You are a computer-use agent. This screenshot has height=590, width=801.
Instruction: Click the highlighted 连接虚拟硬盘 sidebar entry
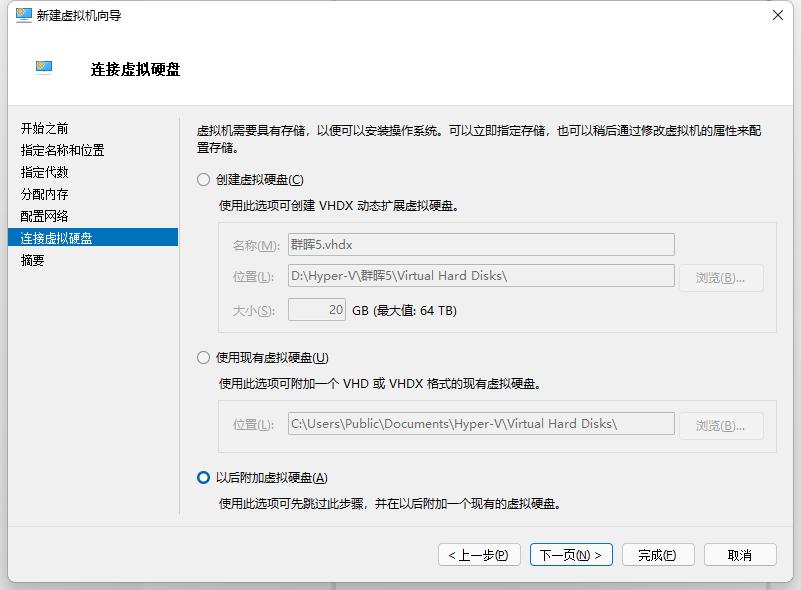(x=55, y=237)
